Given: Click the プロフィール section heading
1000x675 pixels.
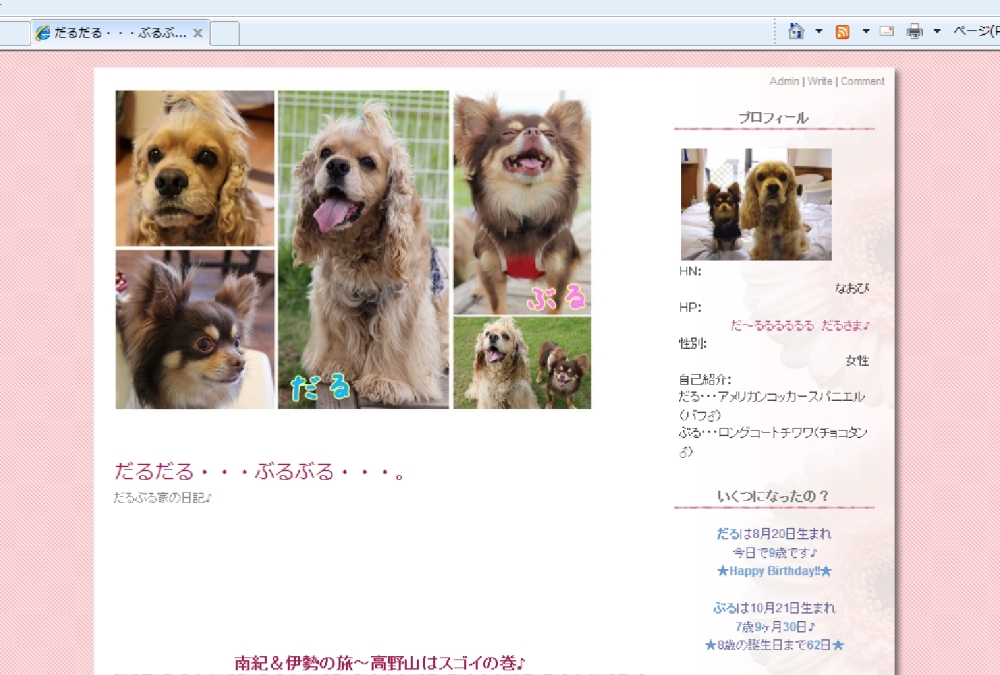Looking at the screenshot, I should coord(774,118).
